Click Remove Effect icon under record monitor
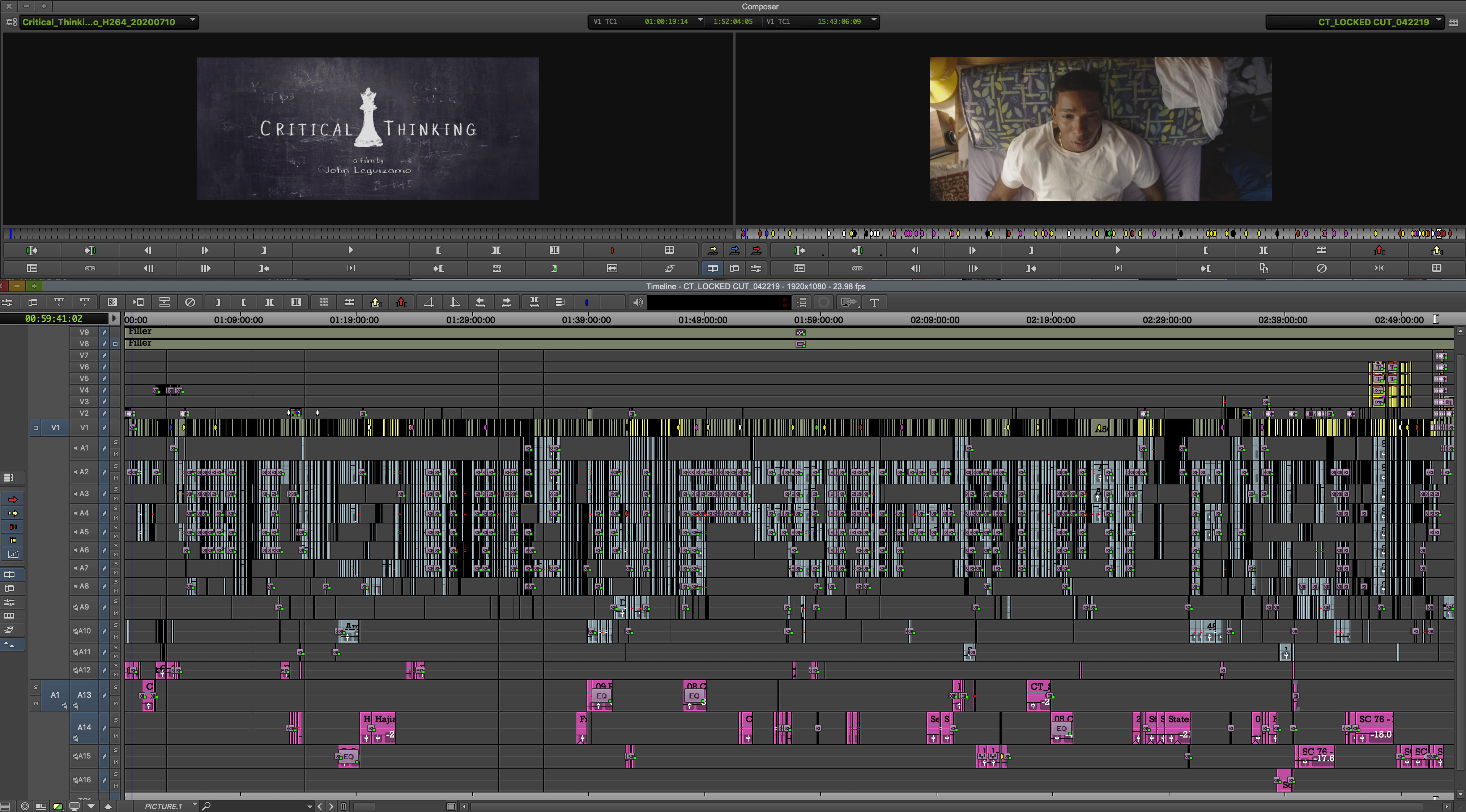The image size is (1466, 812). pyautogui.click(x=1321, y=268)
